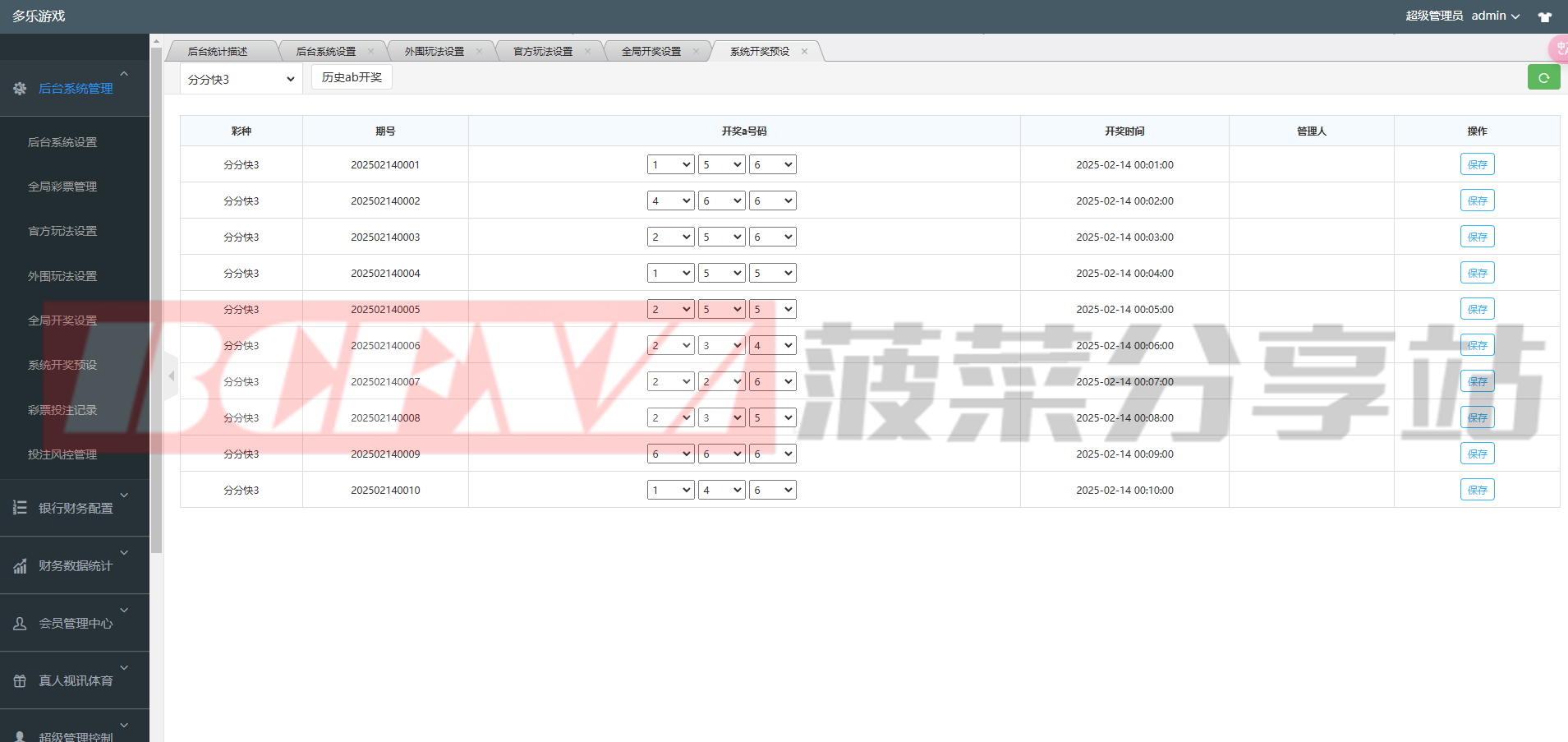Click the 银行财务配置 list icon
The height and width of the screenshot is (742, 1568).
pyautogui.click(x=20, y=508)
